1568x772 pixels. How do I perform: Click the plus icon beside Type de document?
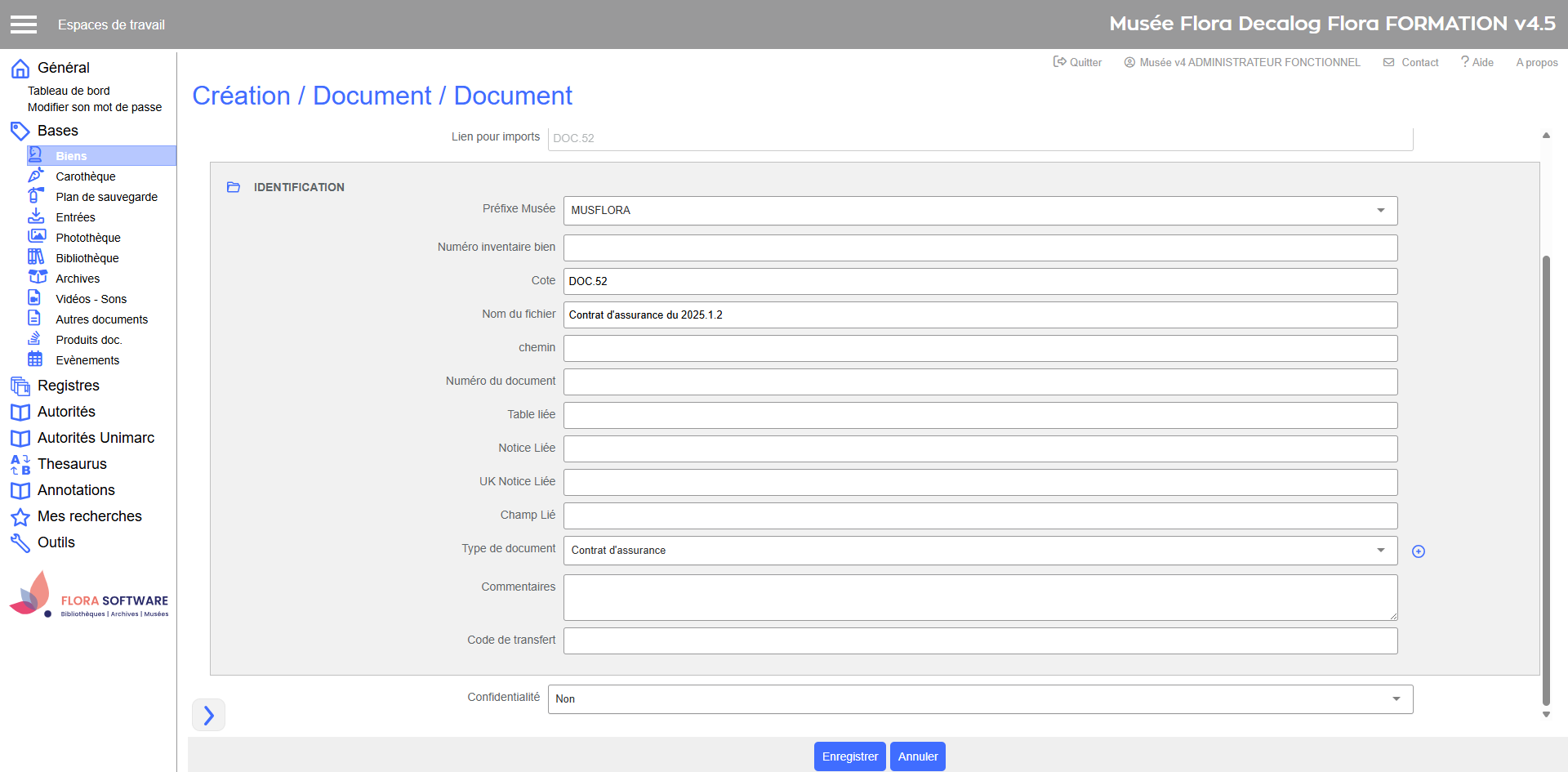click(x=1419, y=551)
